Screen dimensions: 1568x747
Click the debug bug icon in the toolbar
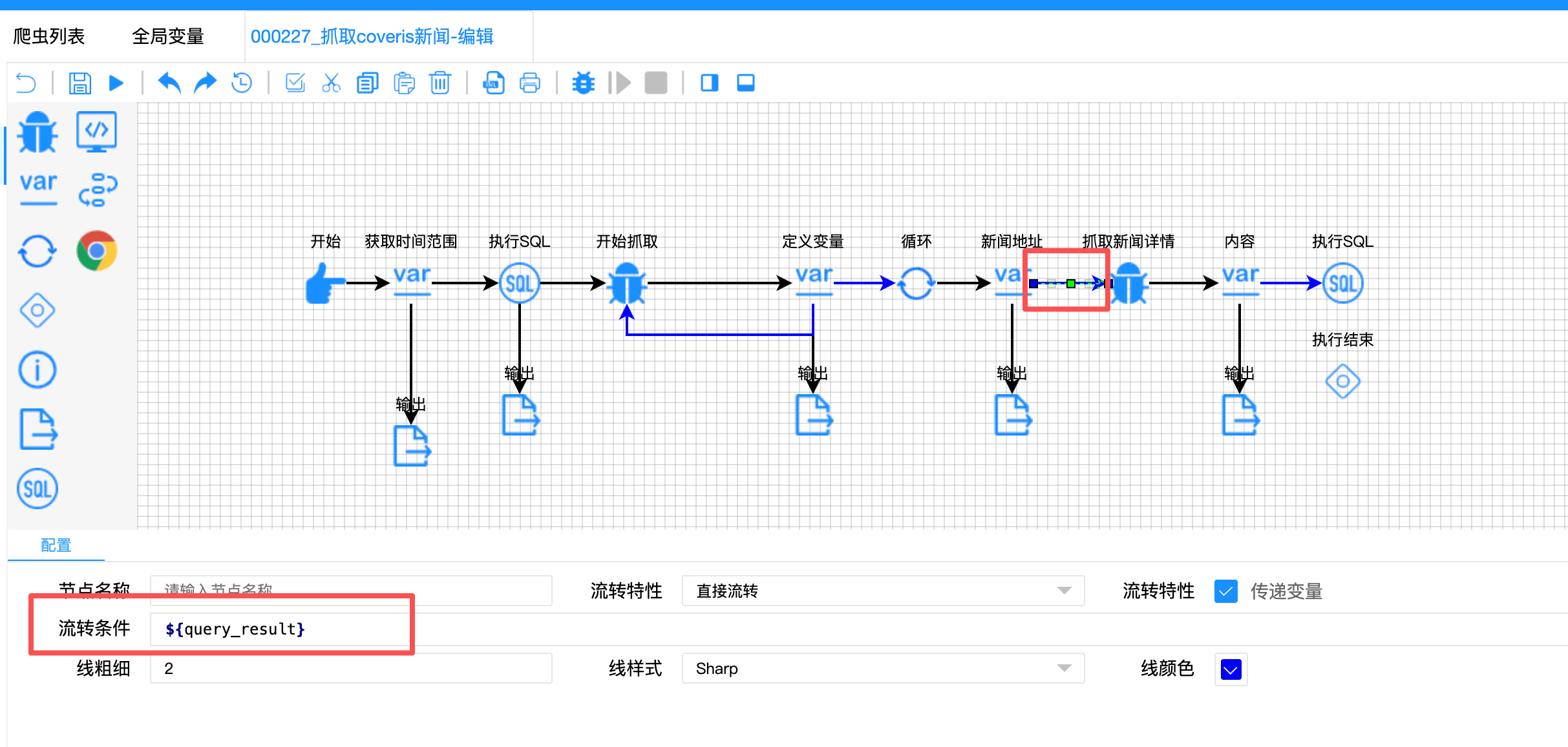tap(582, 83)
